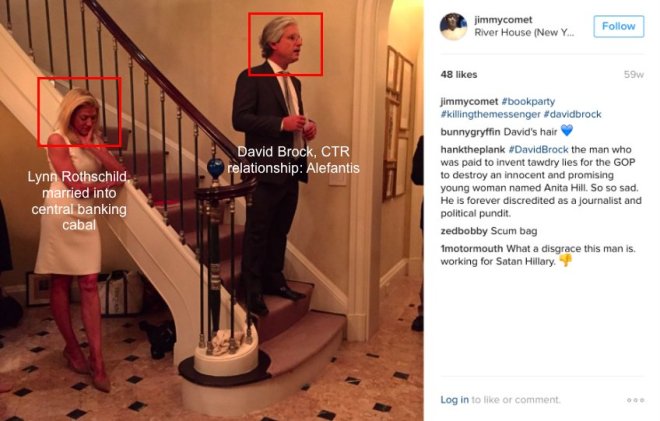The height and width of the screenshot is (421, 660).
Task: Open the #DavidBrock hashtag in hanktheplank's comment
Action: click(x=538, y=149)
